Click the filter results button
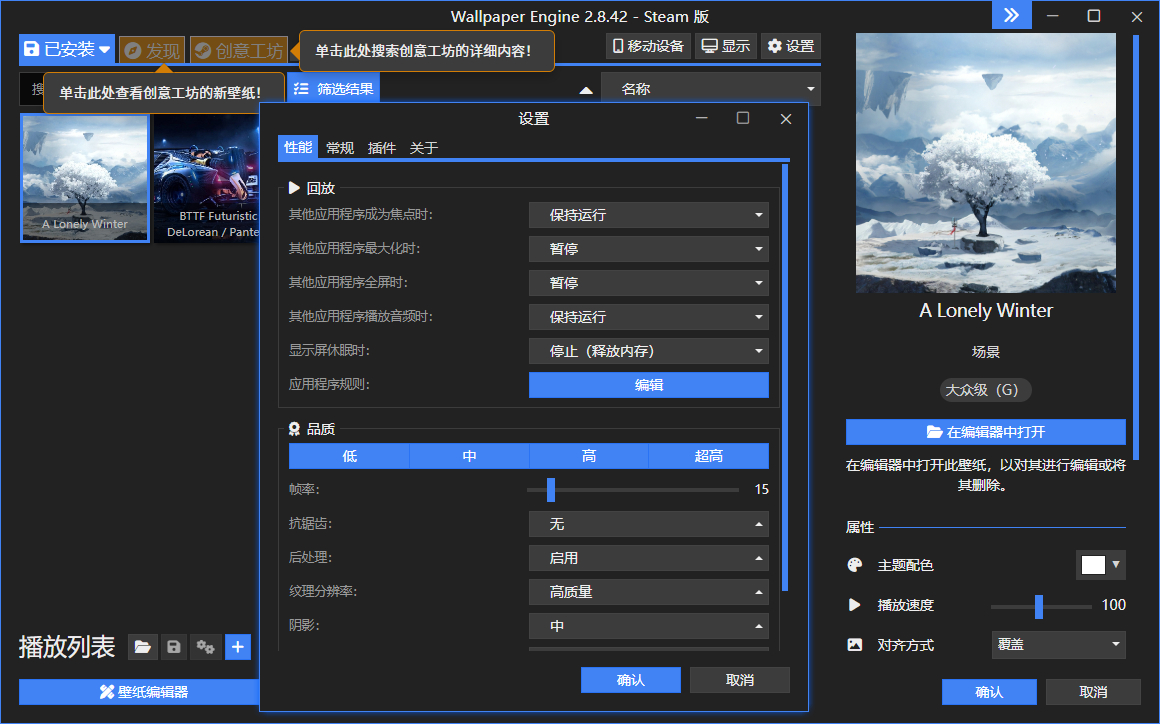This screenshot has width=1160, height=724. (x=334, y=89)
